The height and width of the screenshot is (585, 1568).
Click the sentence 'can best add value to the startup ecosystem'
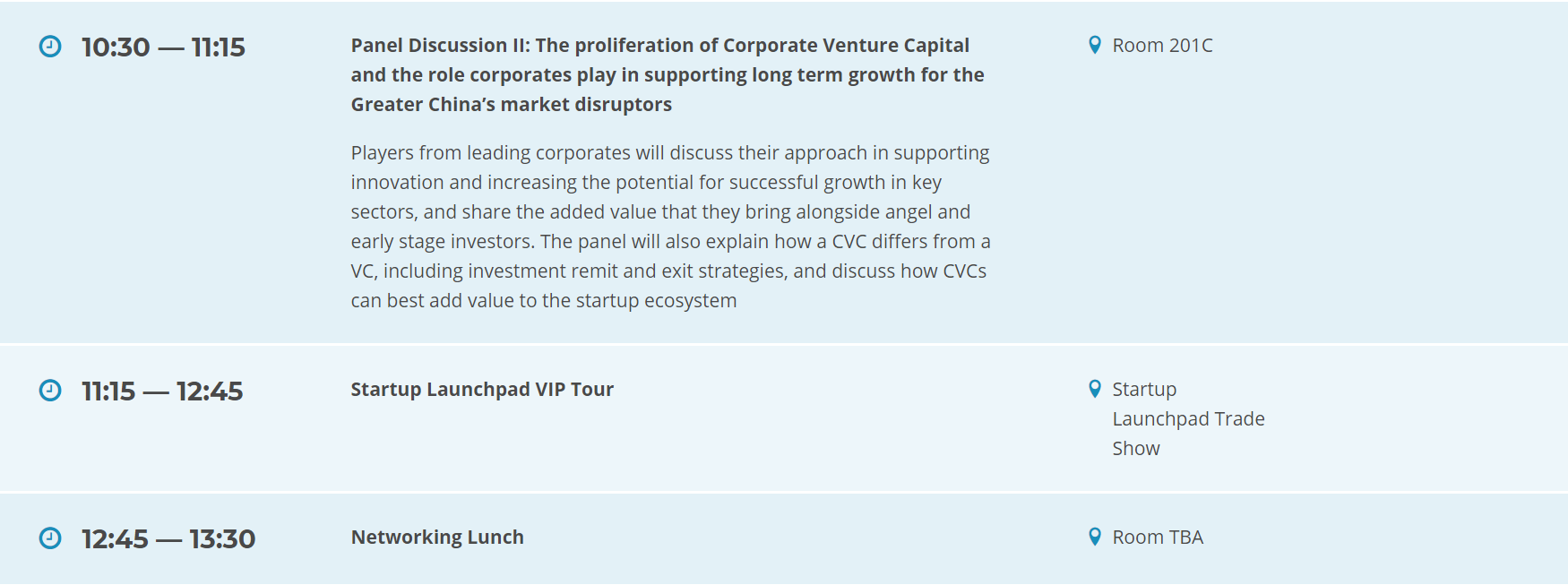tap(544, 300)
